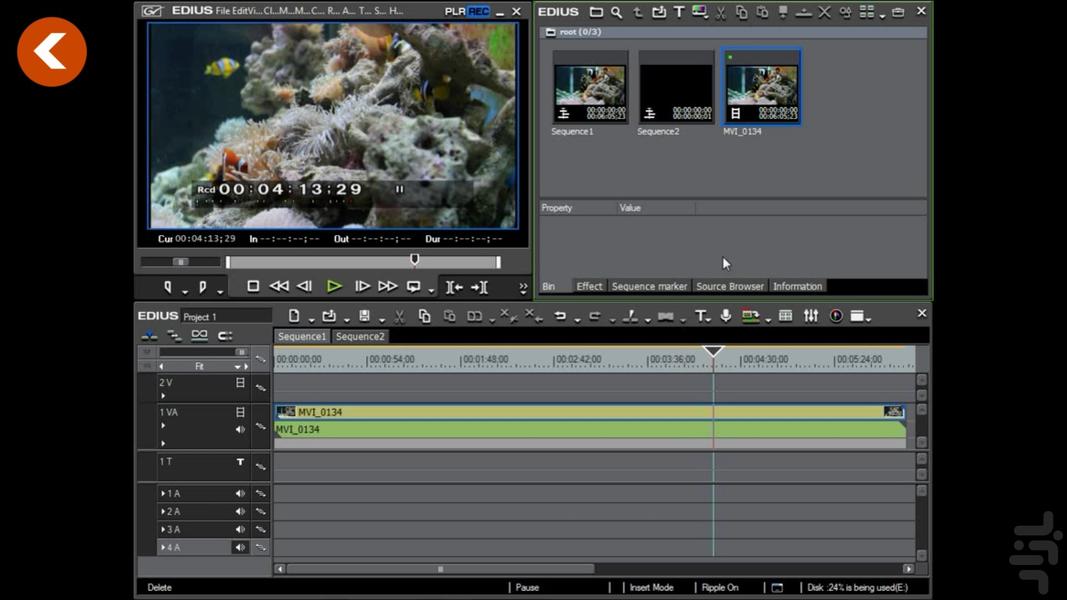Toggle the speaker on the 4 A track
The image size is (1067, 600).
[x=240, y=547]
